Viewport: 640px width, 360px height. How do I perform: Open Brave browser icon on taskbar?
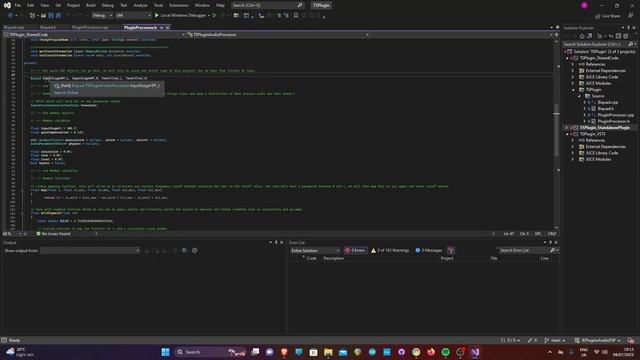point(284,352)
